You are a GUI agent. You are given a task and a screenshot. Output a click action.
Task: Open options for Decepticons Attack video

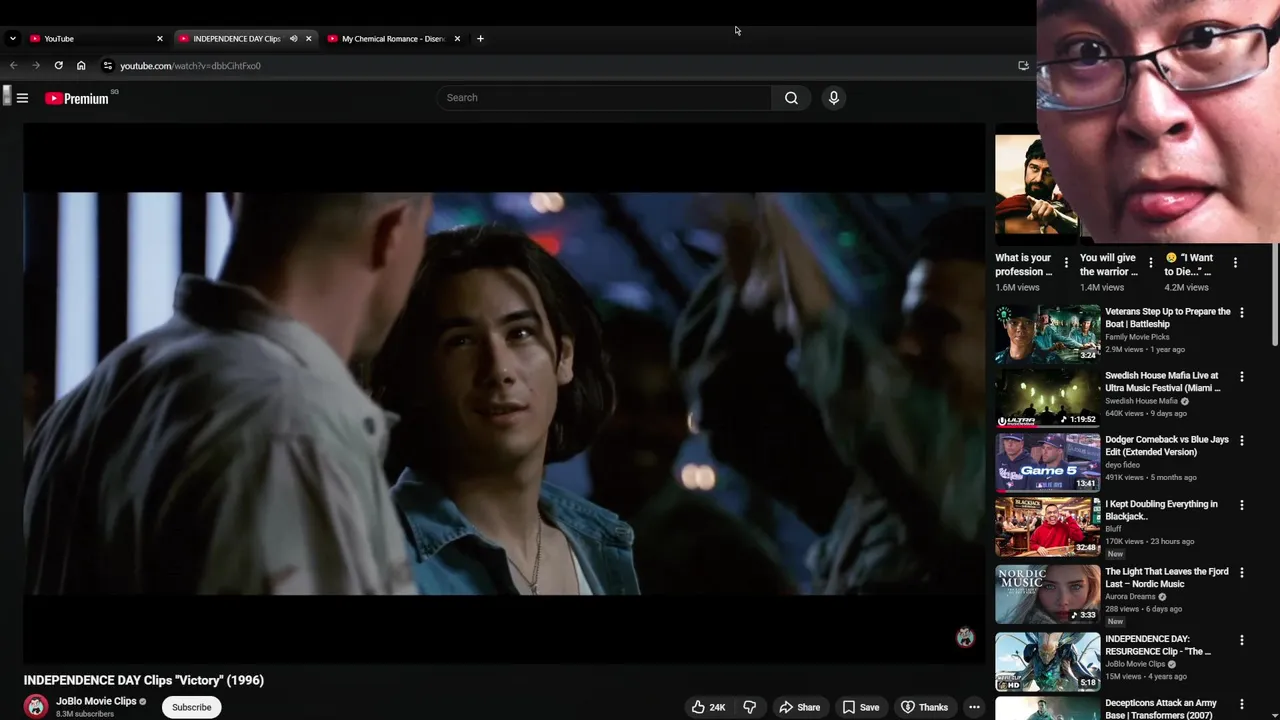click(1242, 704)
